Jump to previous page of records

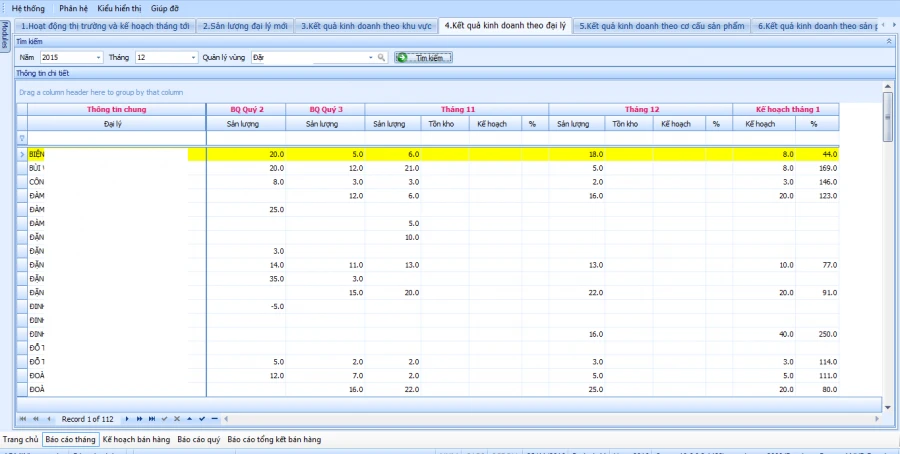point(36,419)
